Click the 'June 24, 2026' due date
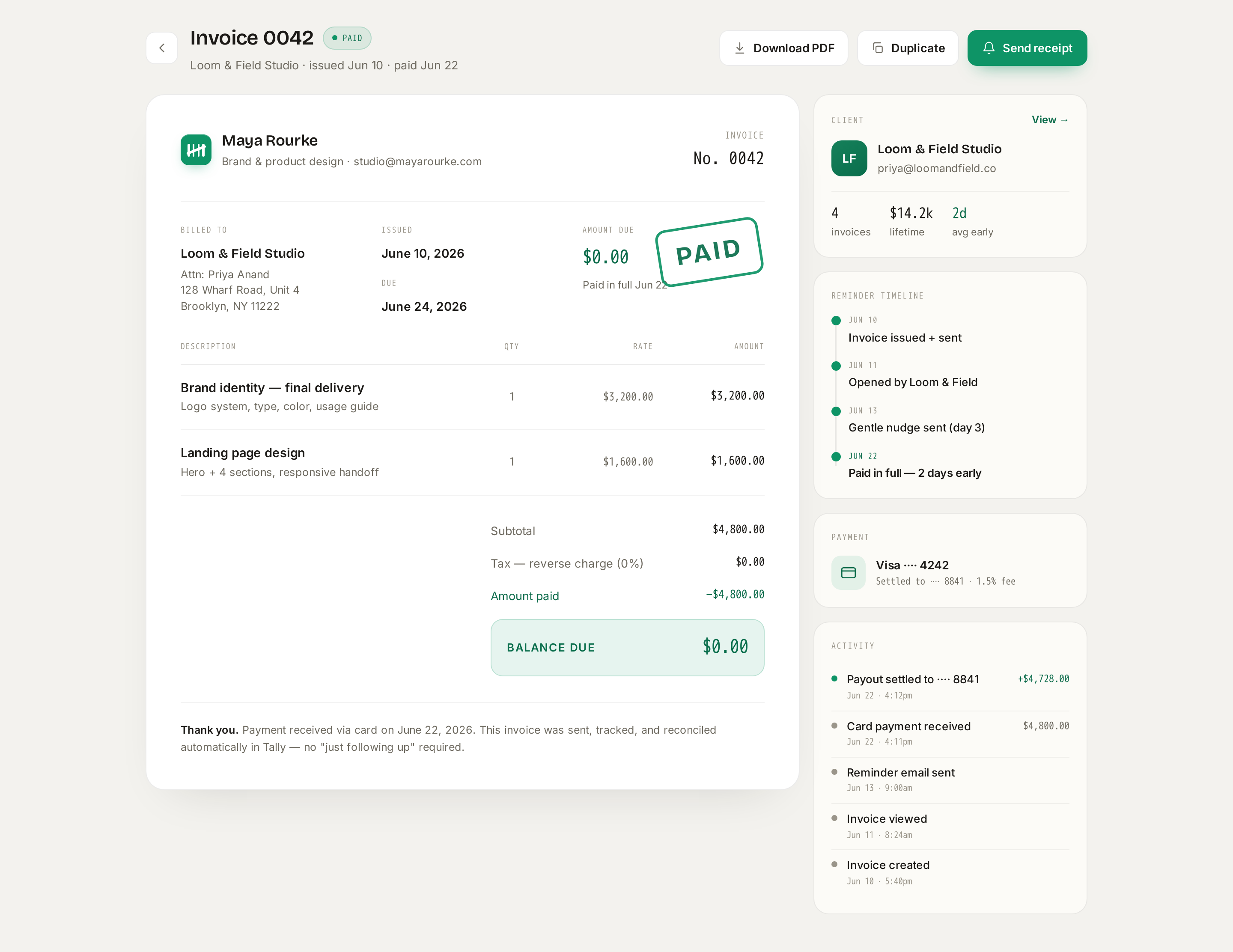 point(424,306)
